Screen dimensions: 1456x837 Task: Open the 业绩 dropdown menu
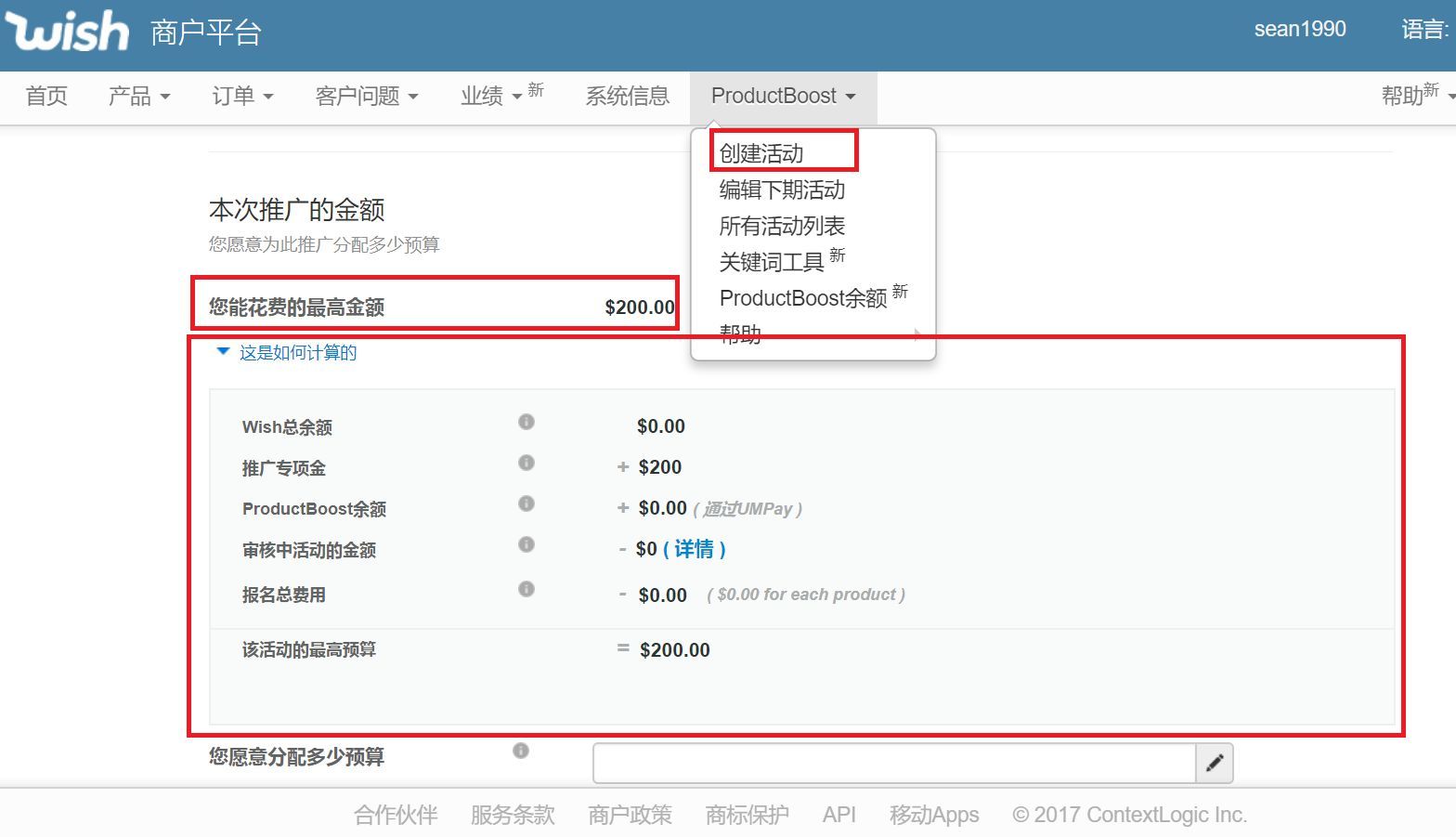pyautogui.click(x=491, y=96)
